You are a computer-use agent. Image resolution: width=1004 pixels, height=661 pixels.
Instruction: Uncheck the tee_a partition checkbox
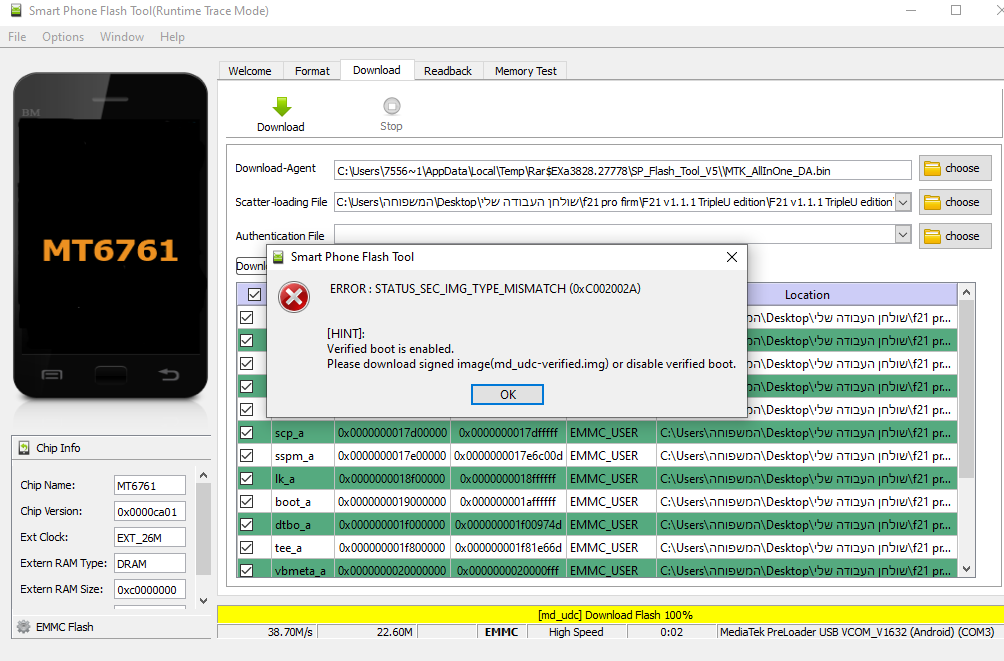[247, 548]
